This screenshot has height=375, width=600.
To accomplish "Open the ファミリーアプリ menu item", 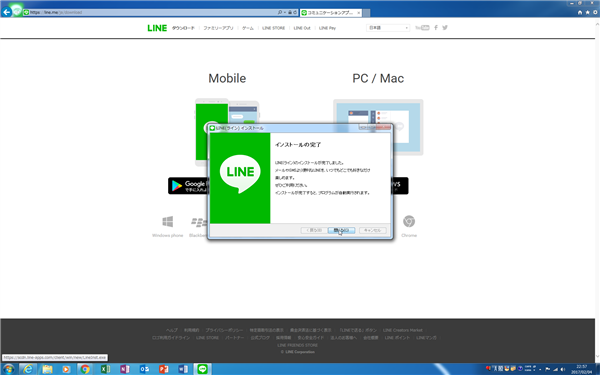I will [x=218, y=28].
